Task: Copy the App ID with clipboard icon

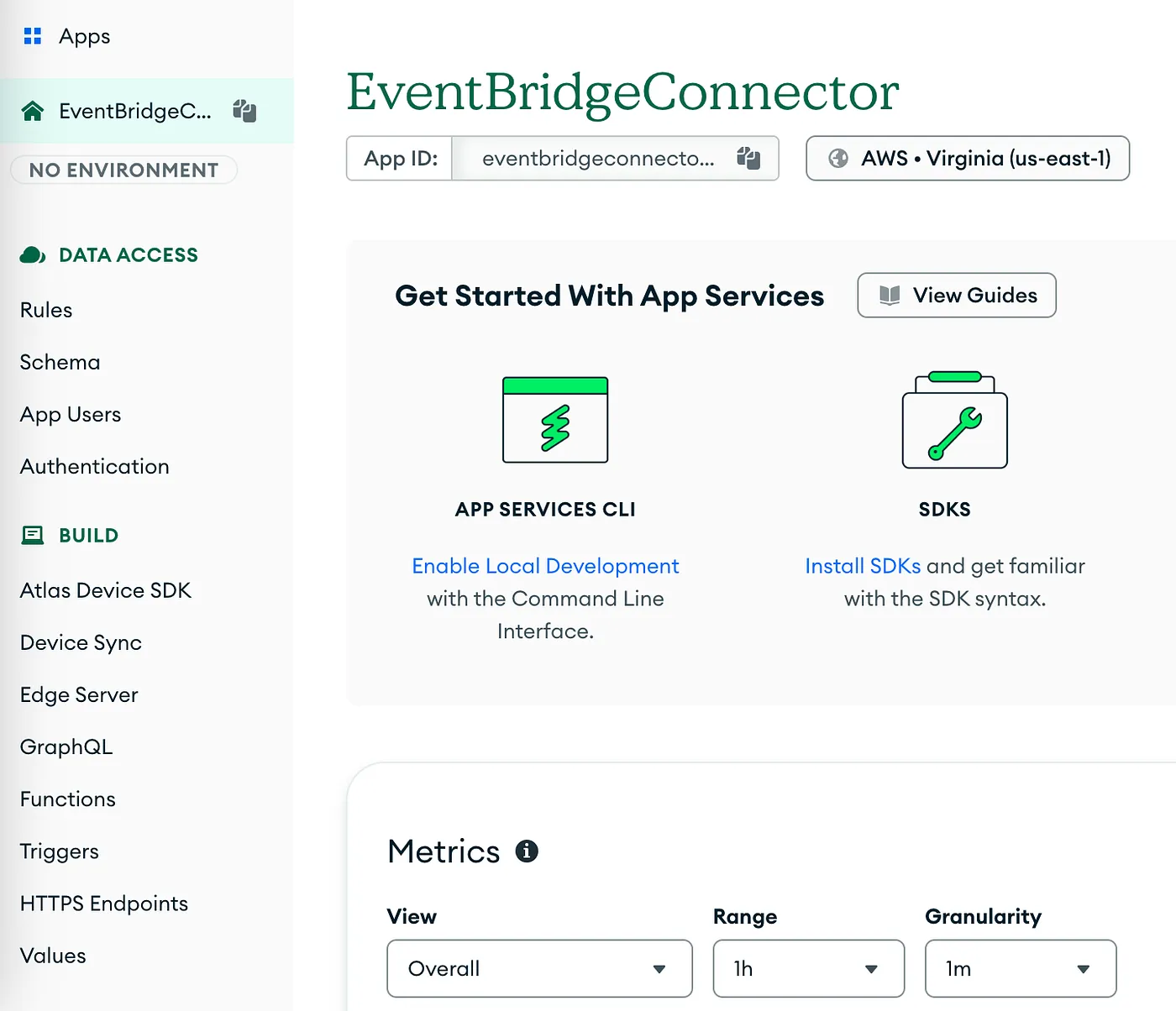Action: tap(748, 158)
